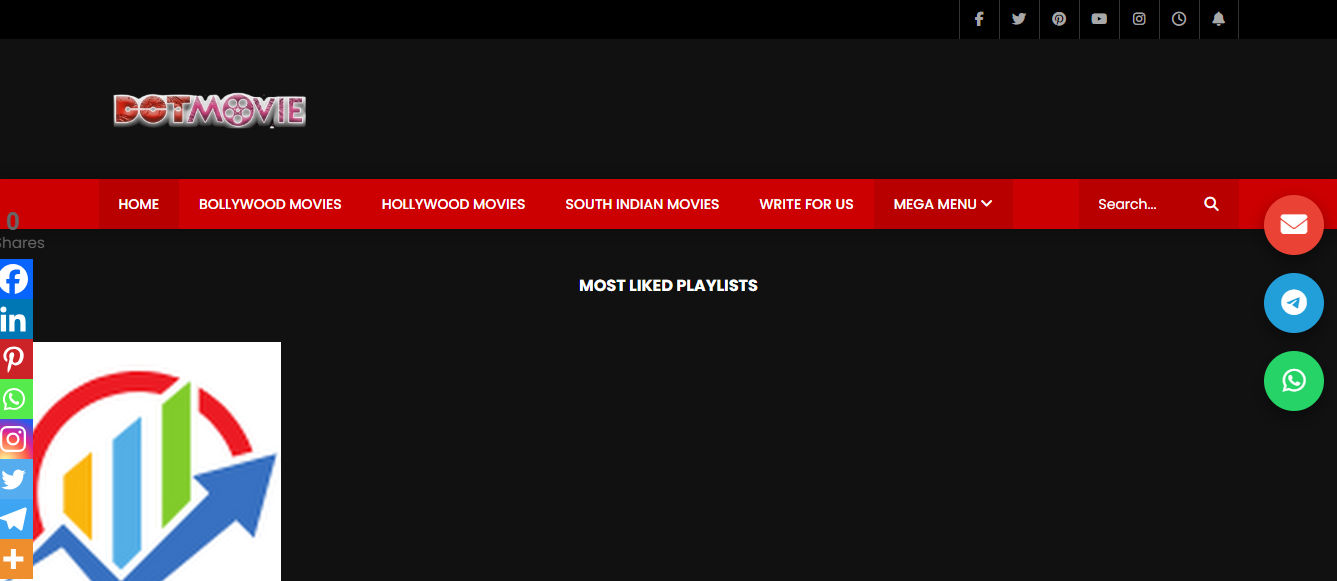Open the growth chart playlist thumbnail

coord(157,461)
